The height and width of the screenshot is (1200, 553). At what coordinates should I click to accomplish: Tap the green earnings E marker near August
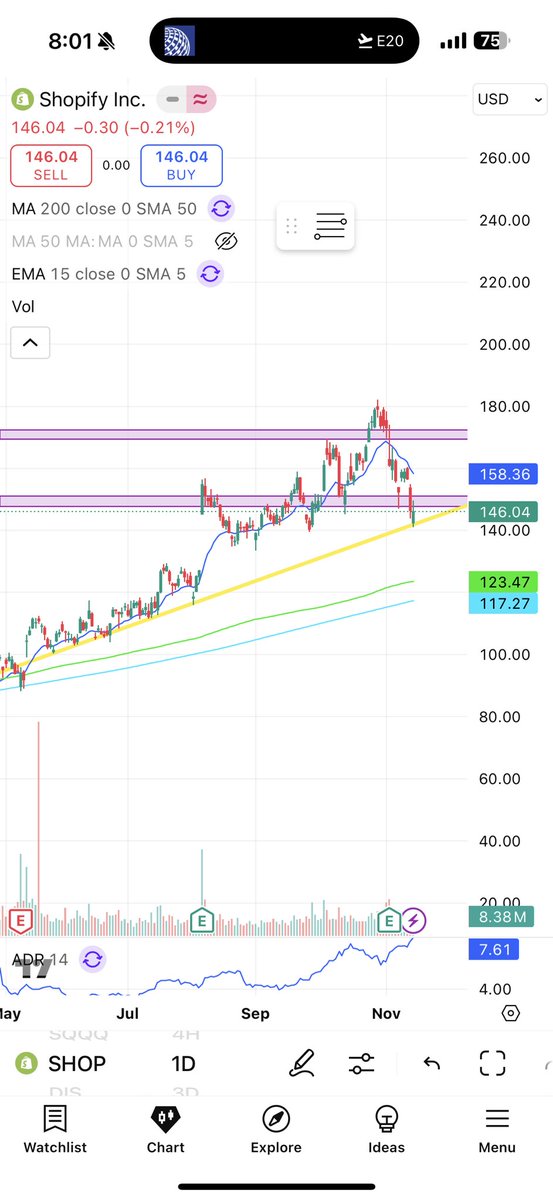coord(203,920)
